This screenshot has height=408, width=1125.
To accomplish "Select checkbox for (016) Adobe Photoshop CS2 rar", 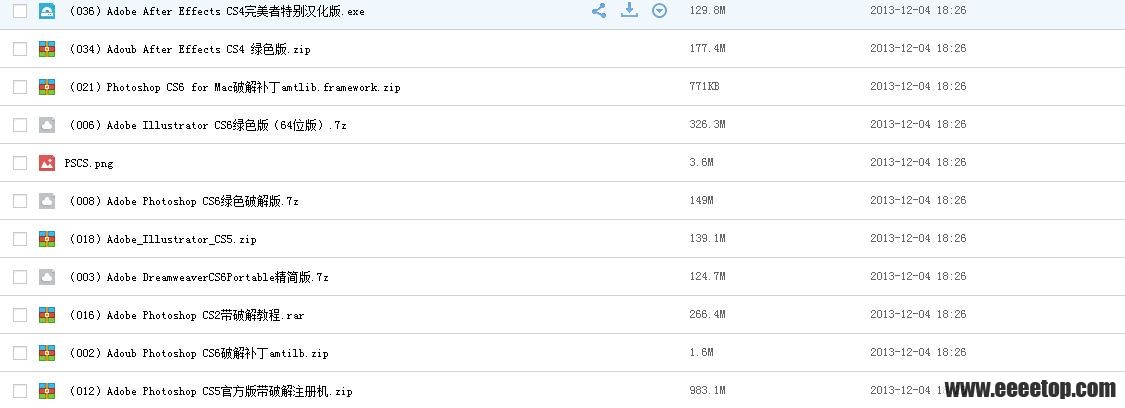I will [20, 315].
